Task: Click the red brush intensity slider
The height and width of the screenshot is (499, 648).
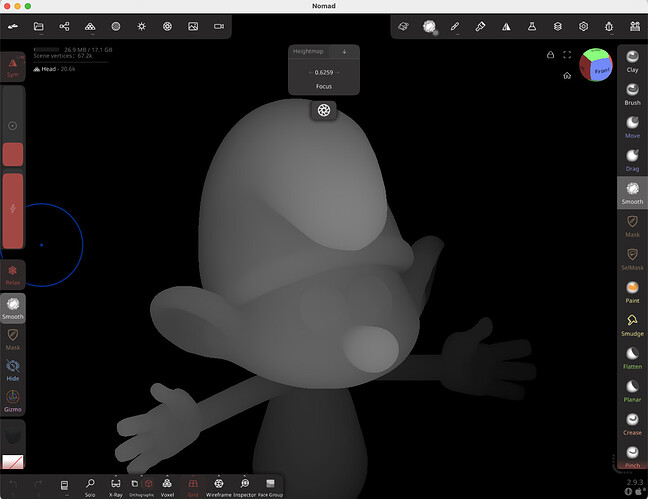Action: point(13,211)
